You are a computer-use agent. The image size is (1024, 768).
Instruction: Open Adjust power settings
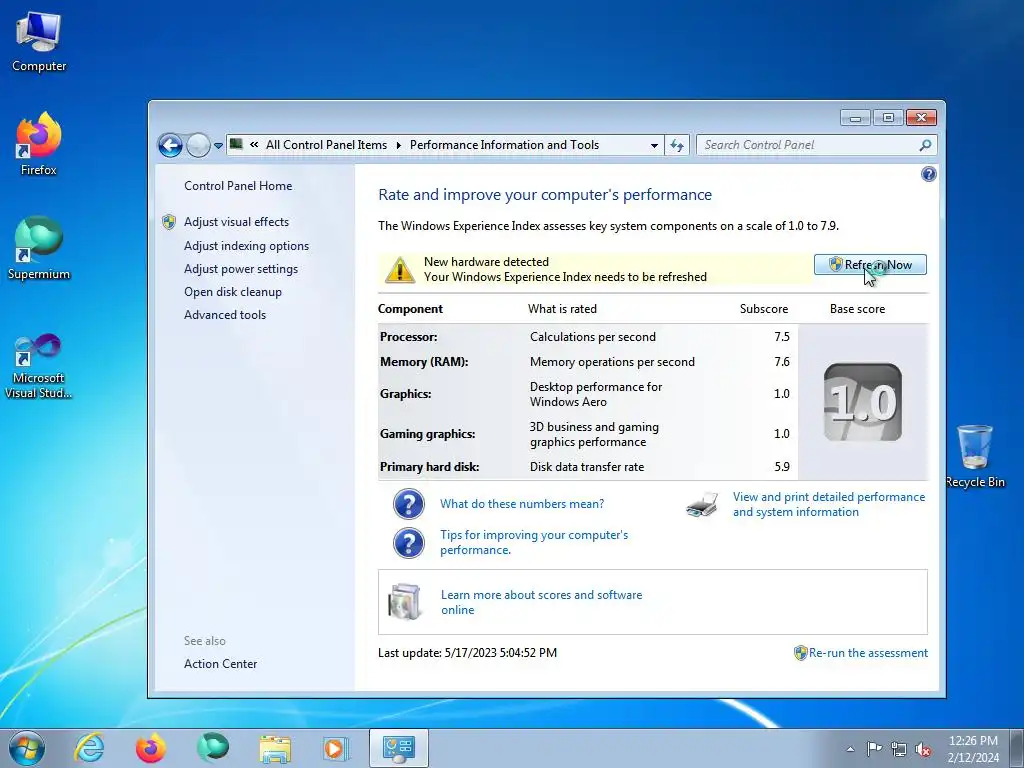coord(240,268)
